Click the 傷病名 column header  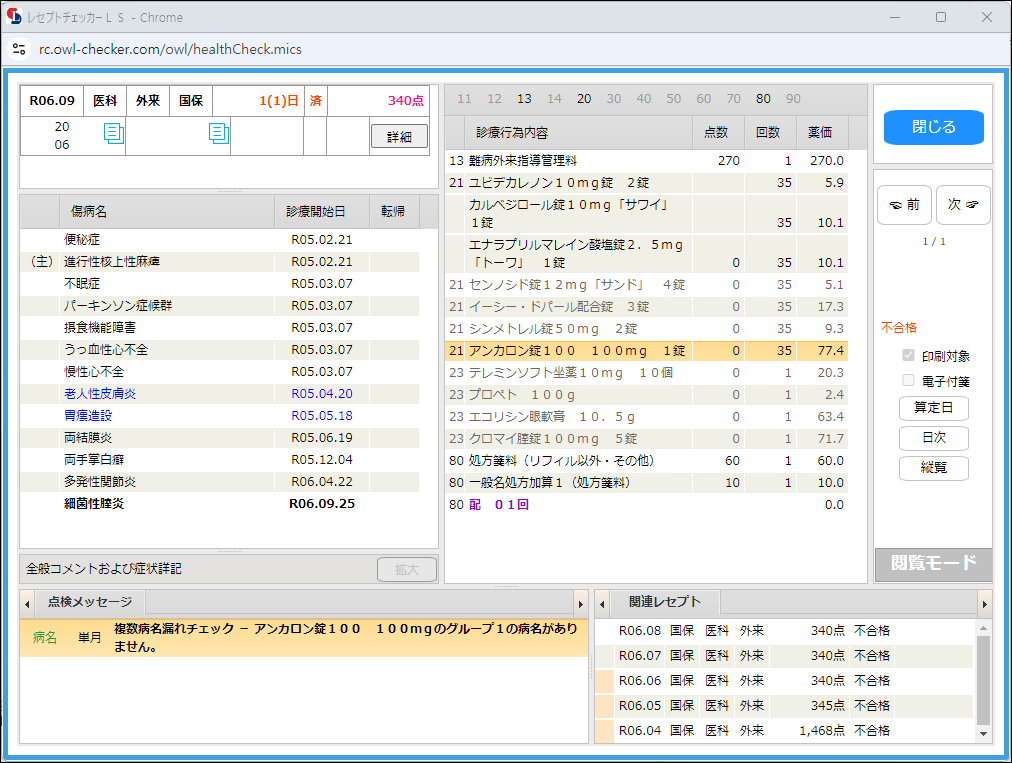tap(167, 212)
